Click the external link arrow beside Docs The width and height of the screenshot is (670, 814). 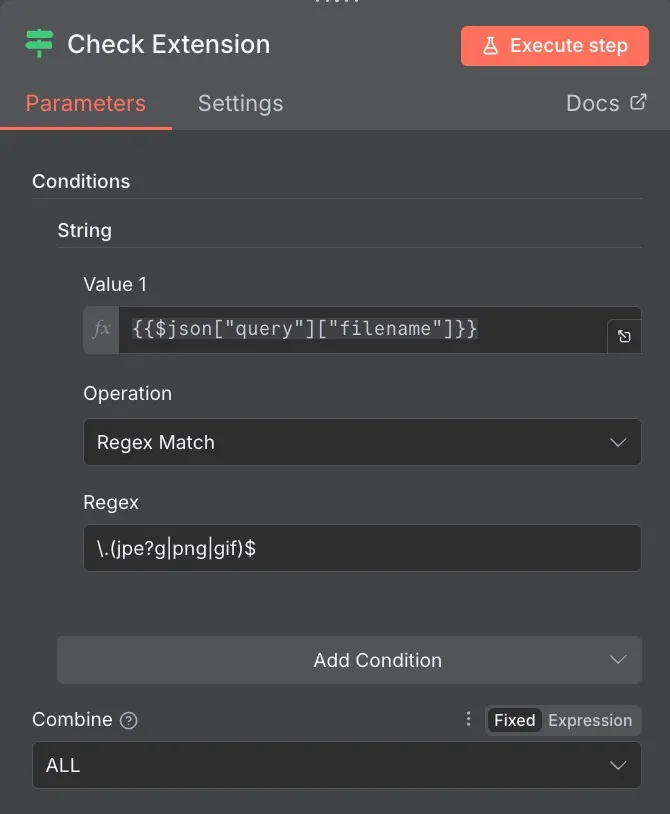pos(638,102)
